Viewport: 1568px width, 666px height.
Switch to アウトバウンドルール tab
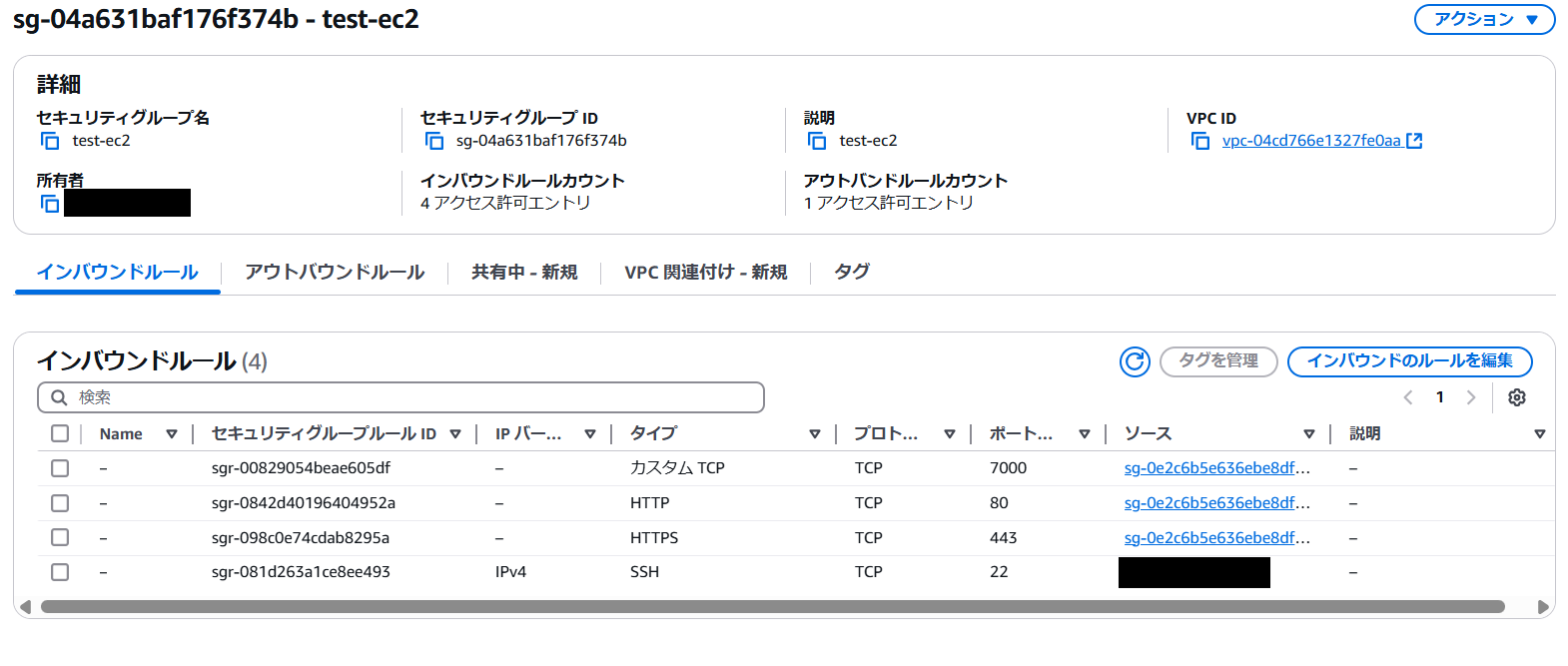pyautogui.click(x=335, y=272)
